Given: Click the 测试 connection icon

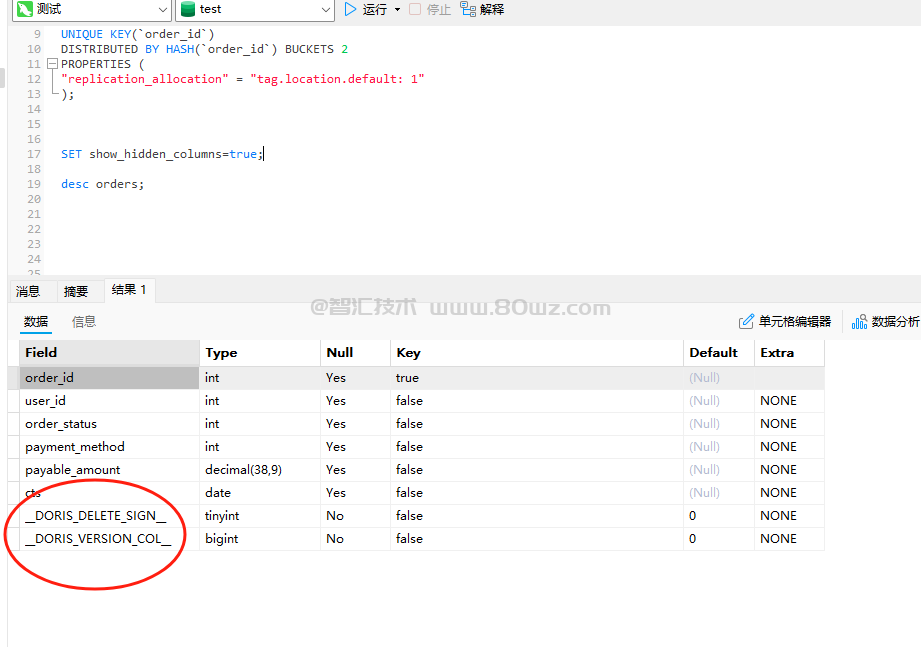Looking at the screenshot, I should pyautogui.click(x=24, y=9).
